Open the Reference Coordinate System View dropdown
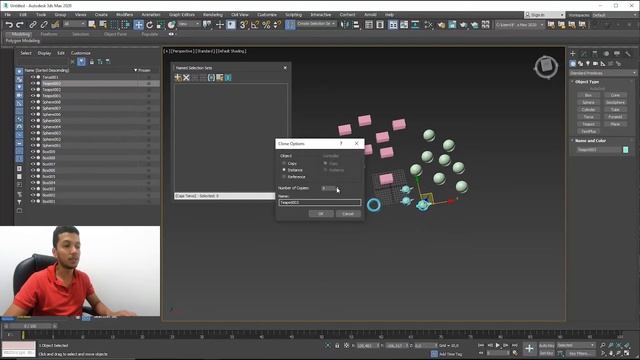Image resolution: width=640 pixels, height=360 pixels. pos(189,24)
